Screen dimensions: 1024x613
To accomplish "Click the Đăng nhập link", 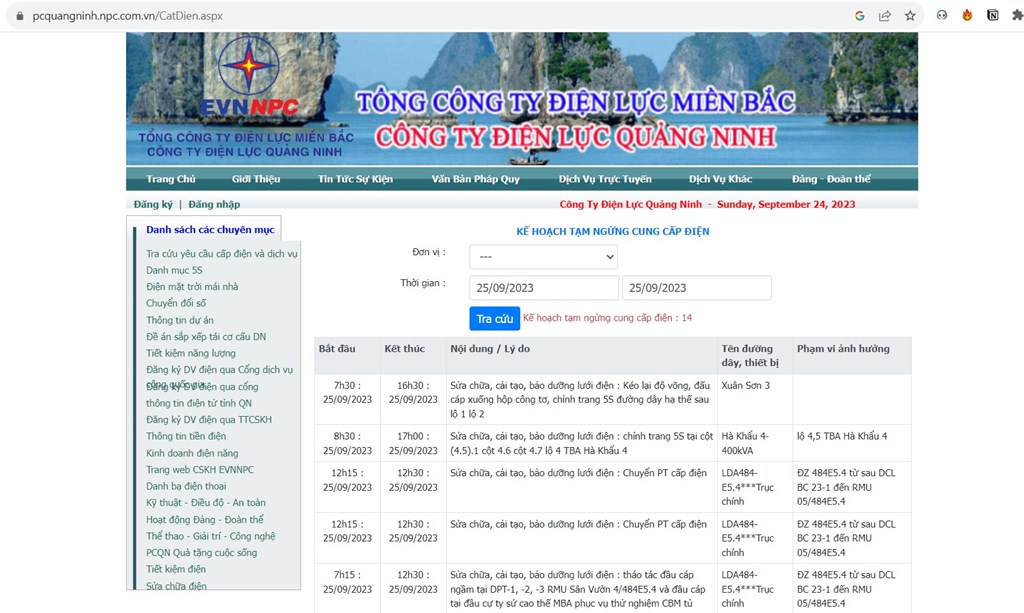I will pos(214,205).
